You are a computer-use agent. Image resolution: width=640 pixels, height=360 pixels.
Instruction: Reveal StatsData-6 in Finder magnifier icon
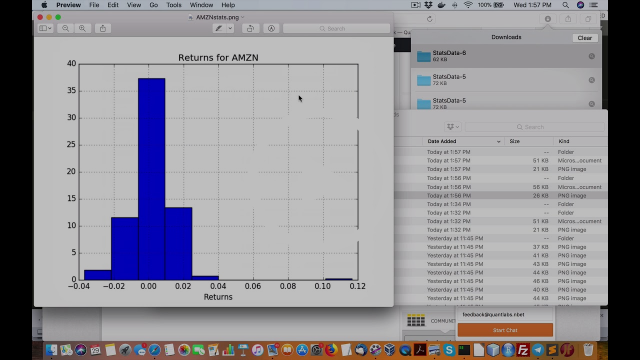(x=591, y=56)
